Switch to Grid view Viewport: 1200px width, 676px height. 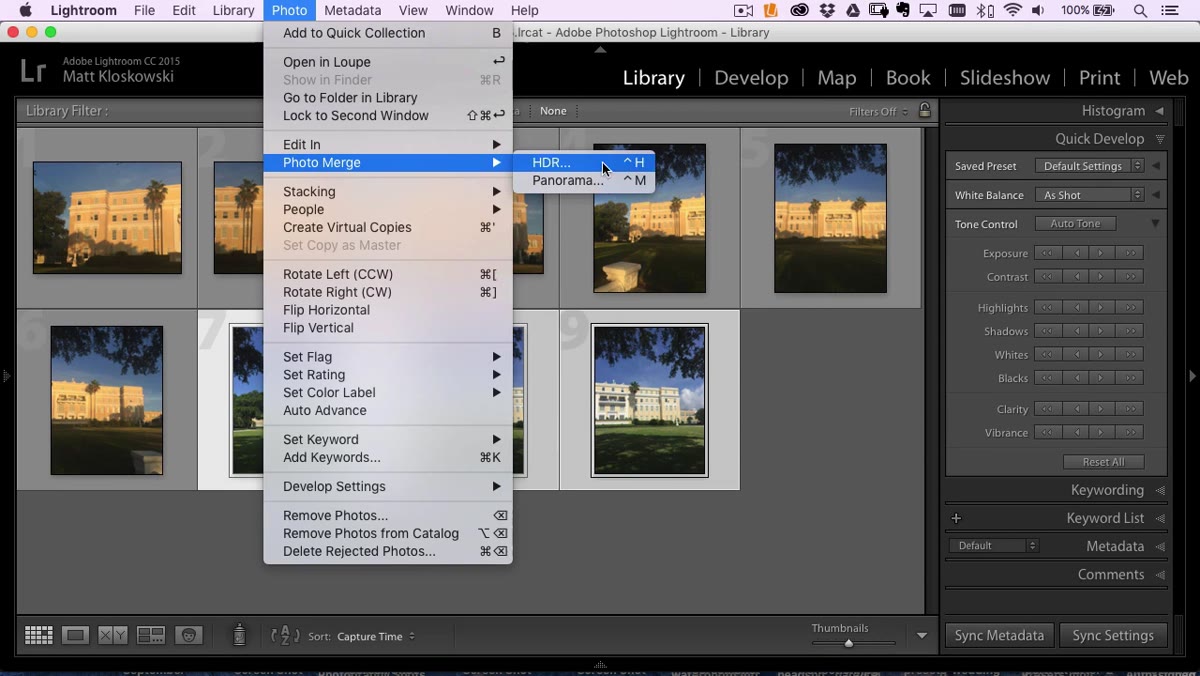[38, 635]
